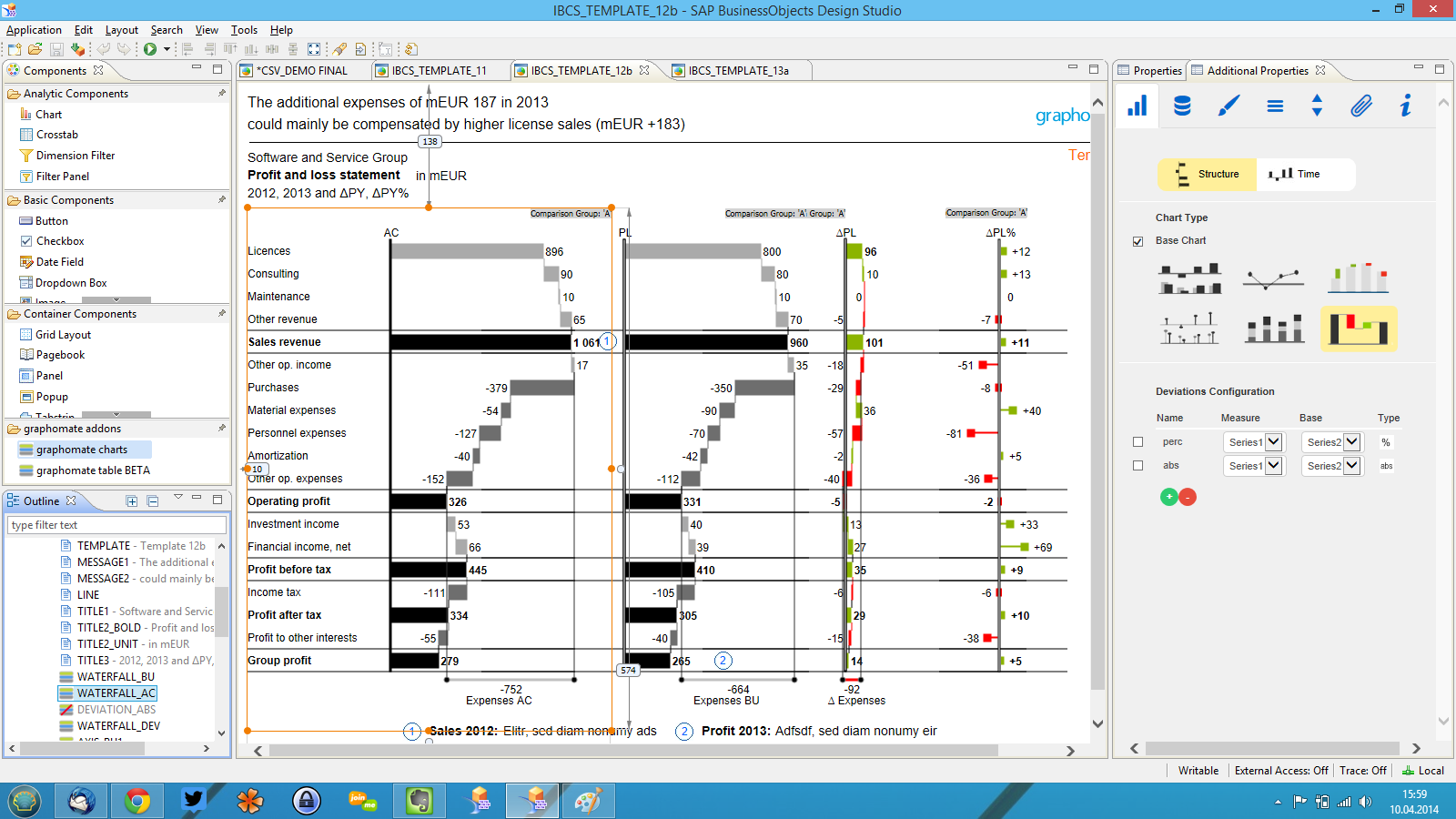Select the line chart type thumbnail

coord(1274,278)
